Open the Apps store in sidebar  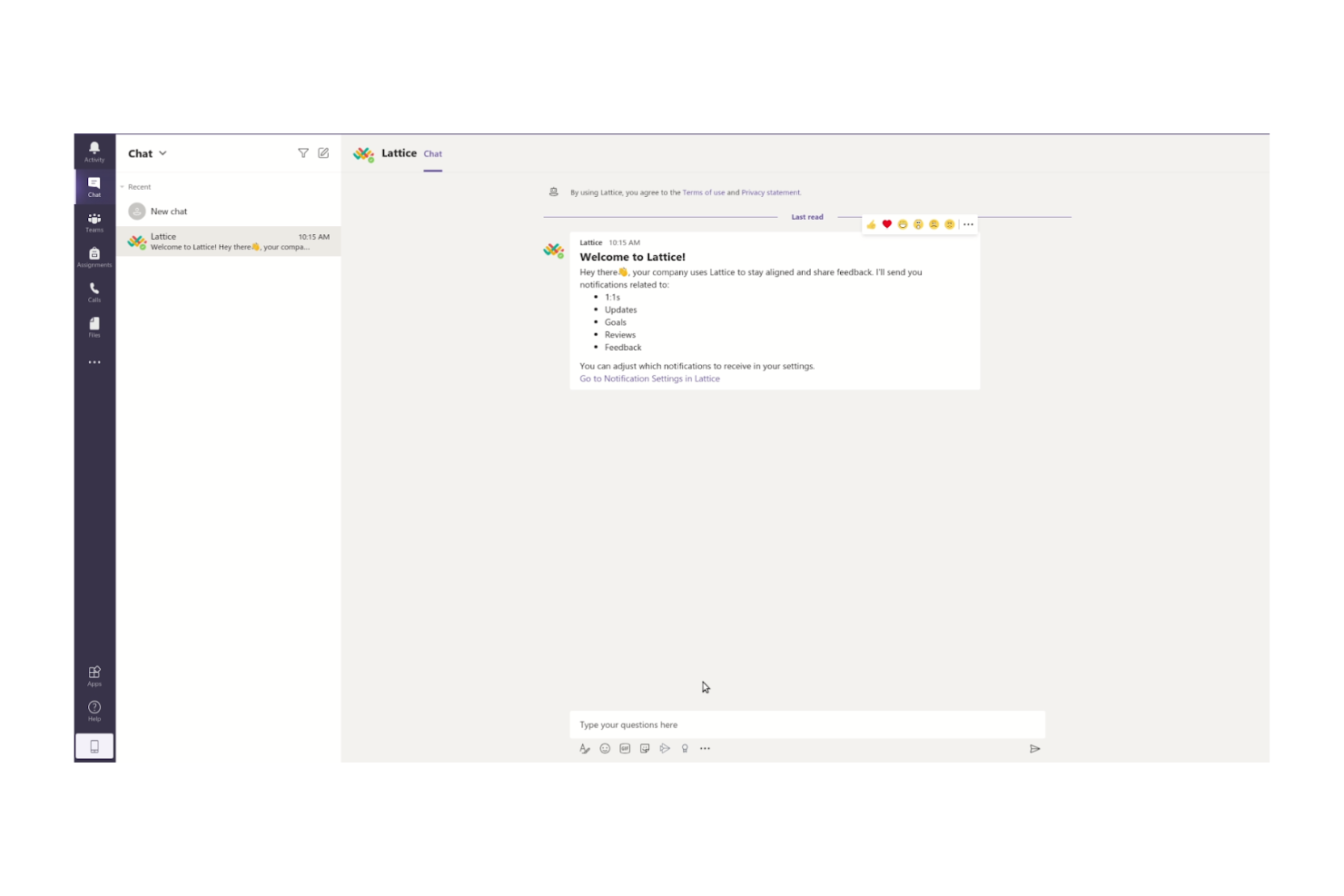pos(94,676)
